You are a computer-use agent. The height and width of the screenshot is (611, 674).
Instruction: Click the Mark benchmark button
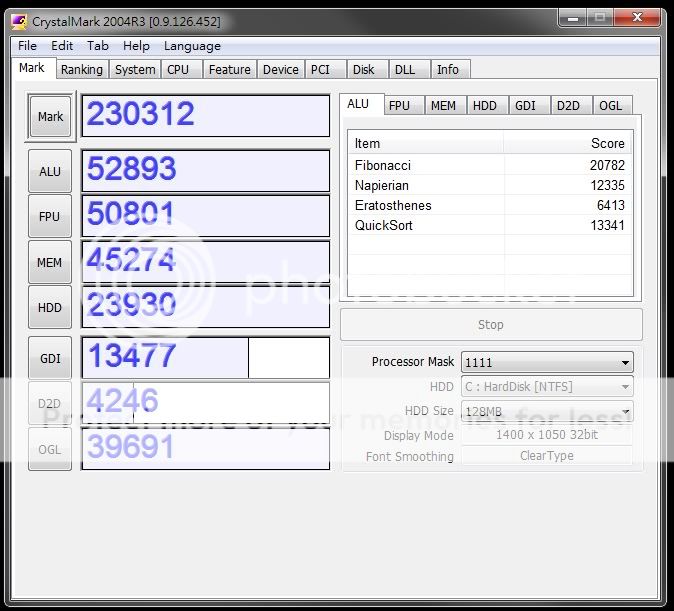tap(50, 117)
